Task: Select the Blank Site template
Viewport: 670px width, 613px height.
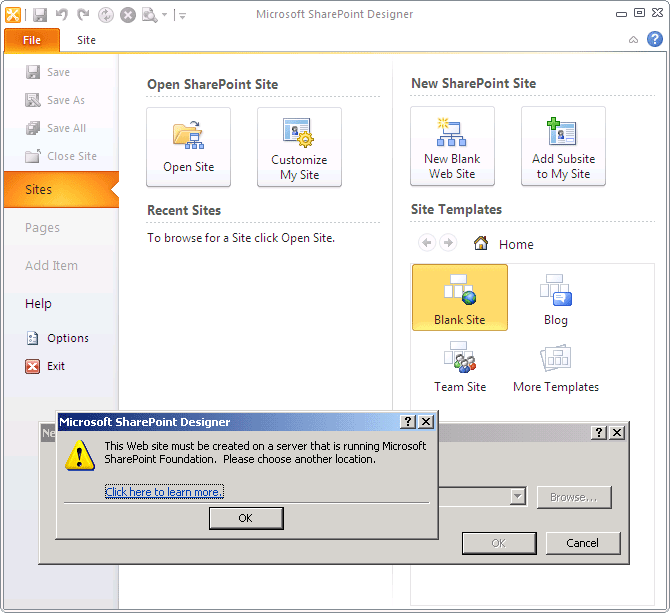Action: click(460, 297)
